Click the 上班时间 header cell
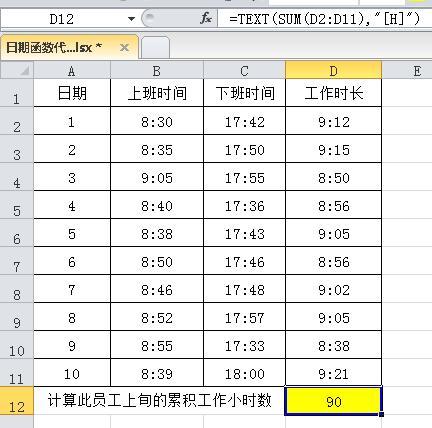Image resolution: width=432 pixels, height=428 pixels. [x=157, y=93]
